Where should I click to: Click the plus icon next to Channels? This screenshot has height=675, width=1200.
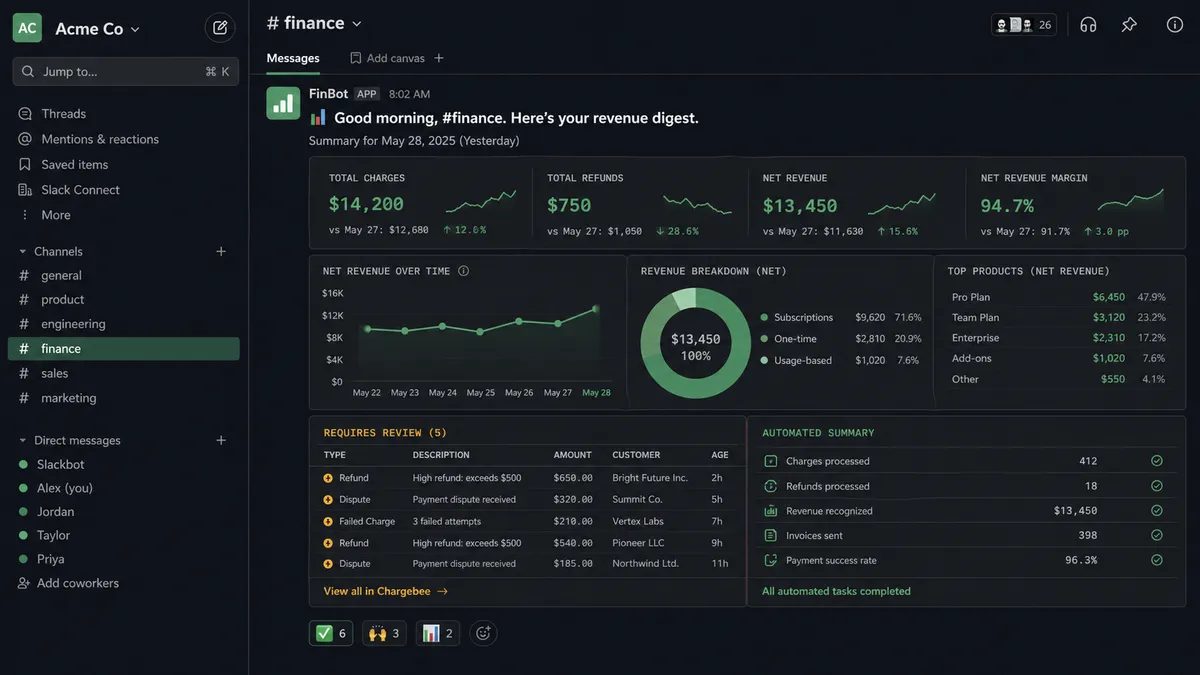[221, 252]
